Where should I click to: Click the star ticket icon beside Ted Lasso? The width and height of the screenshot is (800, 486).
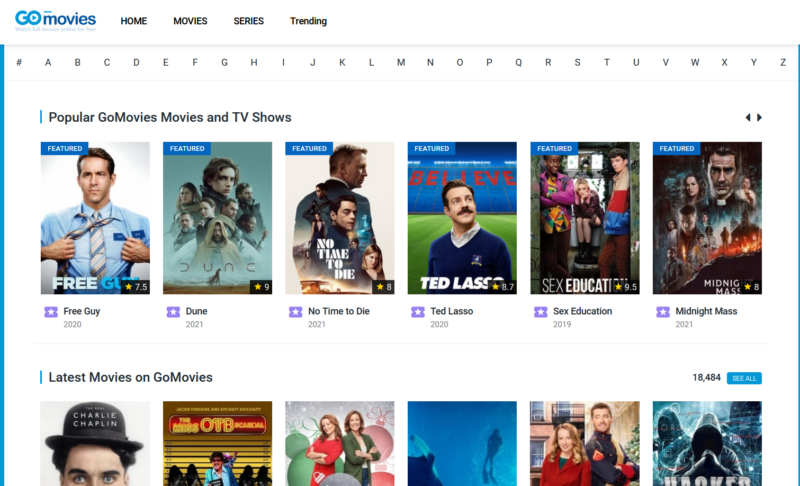coord(418,312)
